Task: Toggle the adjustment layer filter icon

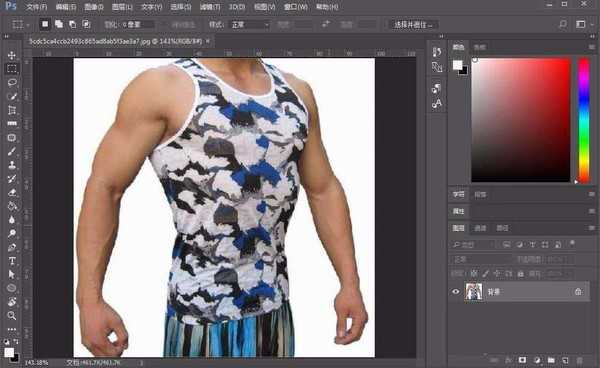Action: tap(520, 244)
